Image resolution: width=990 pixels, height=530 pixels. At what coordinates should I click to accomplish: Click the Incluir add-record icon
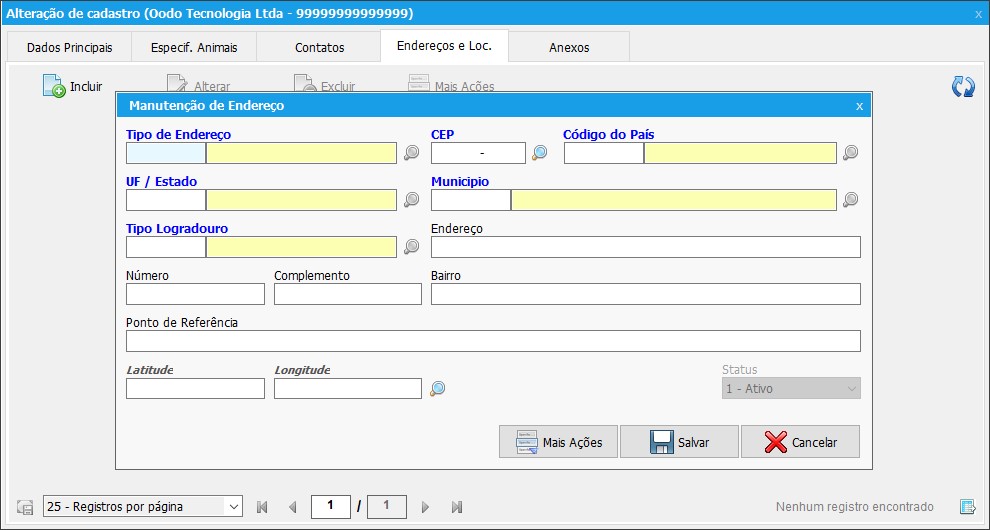(x=54, y=86)
